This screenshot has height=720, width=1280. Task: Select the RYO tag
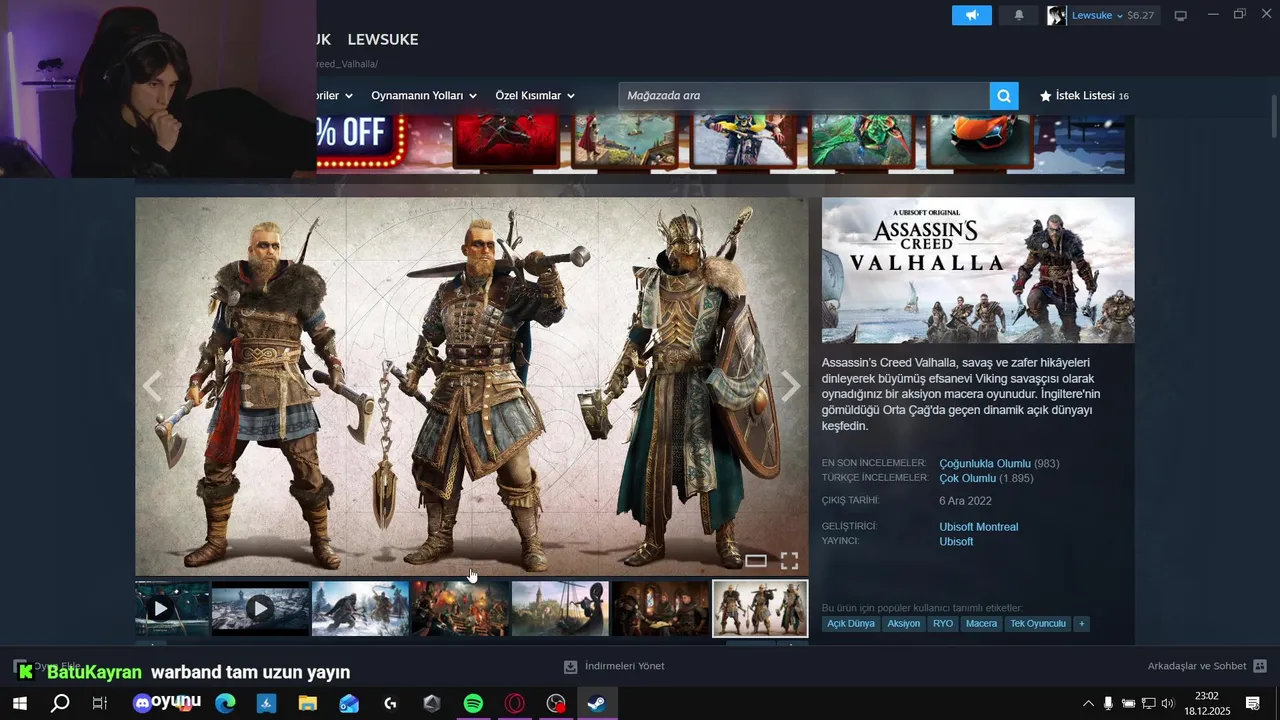pyautogui.click(x=943, y=623)
